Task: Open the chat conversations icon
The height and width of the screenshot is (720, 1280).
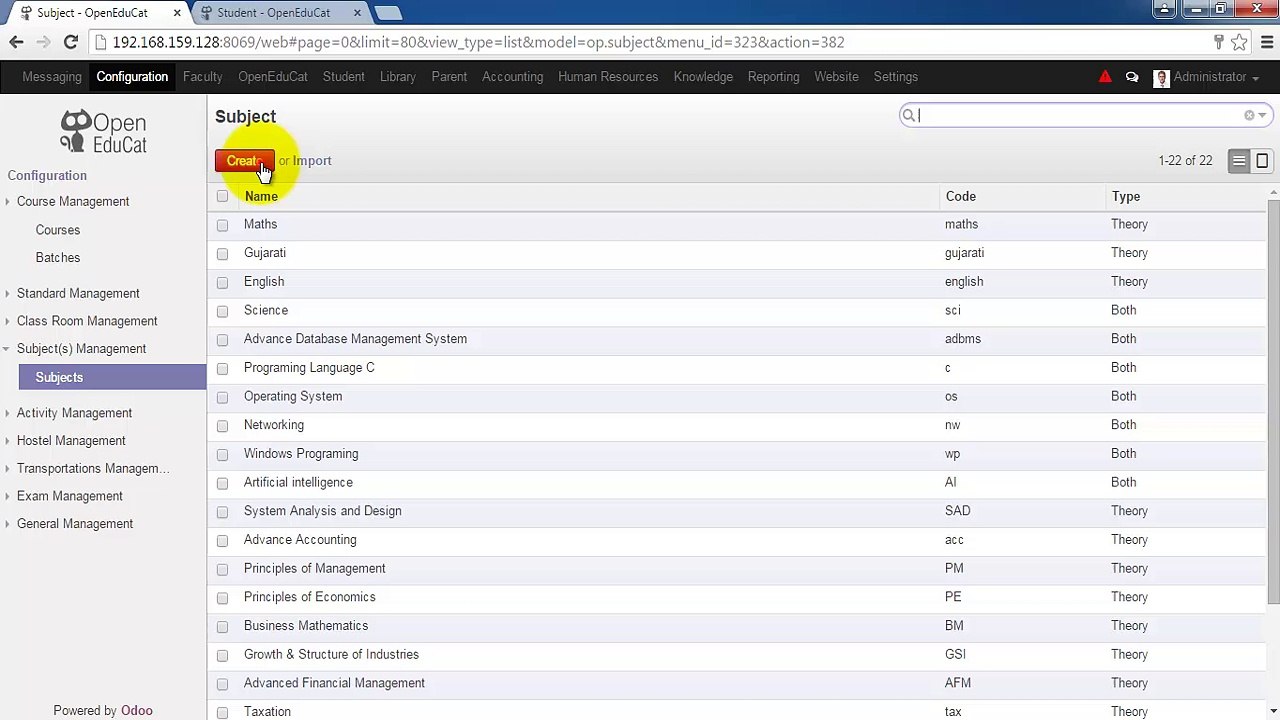Action: click(1132, 77)
